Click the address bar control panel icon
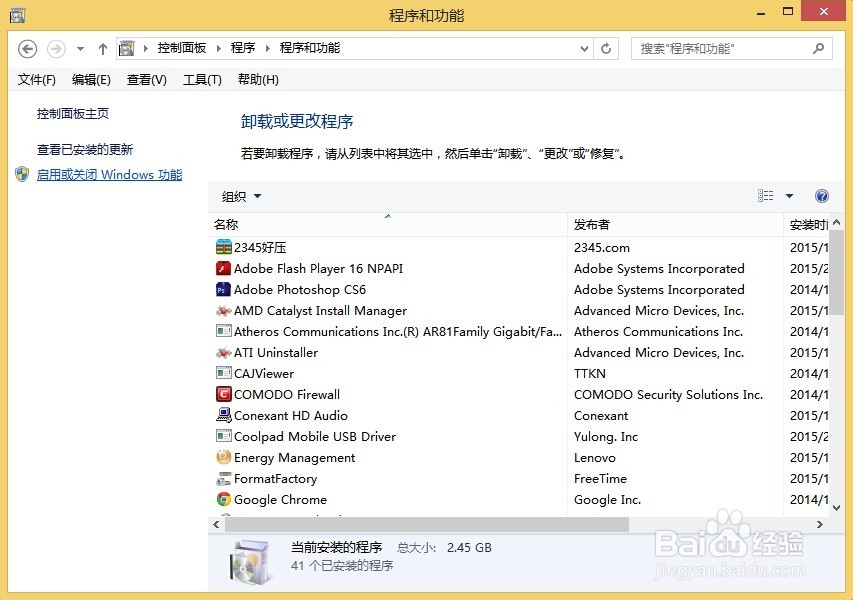The height and width of the screenshot is (600, 853). (x=127, y=48)
